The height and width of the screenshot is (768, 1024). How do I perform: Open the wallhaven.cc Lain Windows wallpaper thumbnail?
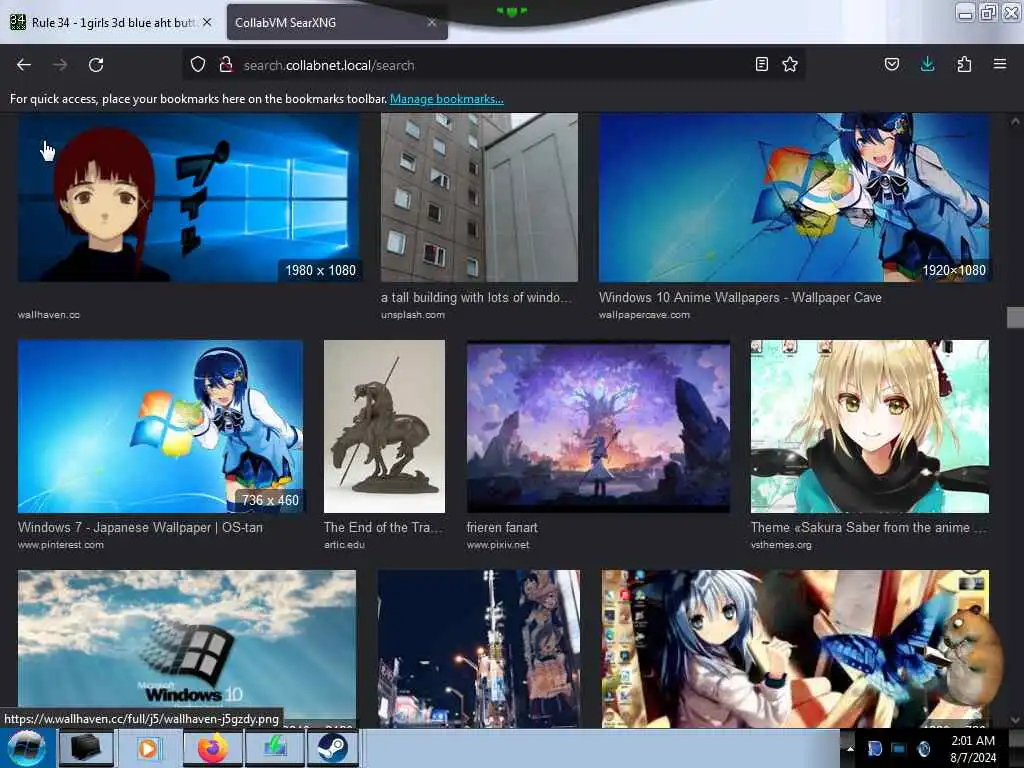point(189,198)
